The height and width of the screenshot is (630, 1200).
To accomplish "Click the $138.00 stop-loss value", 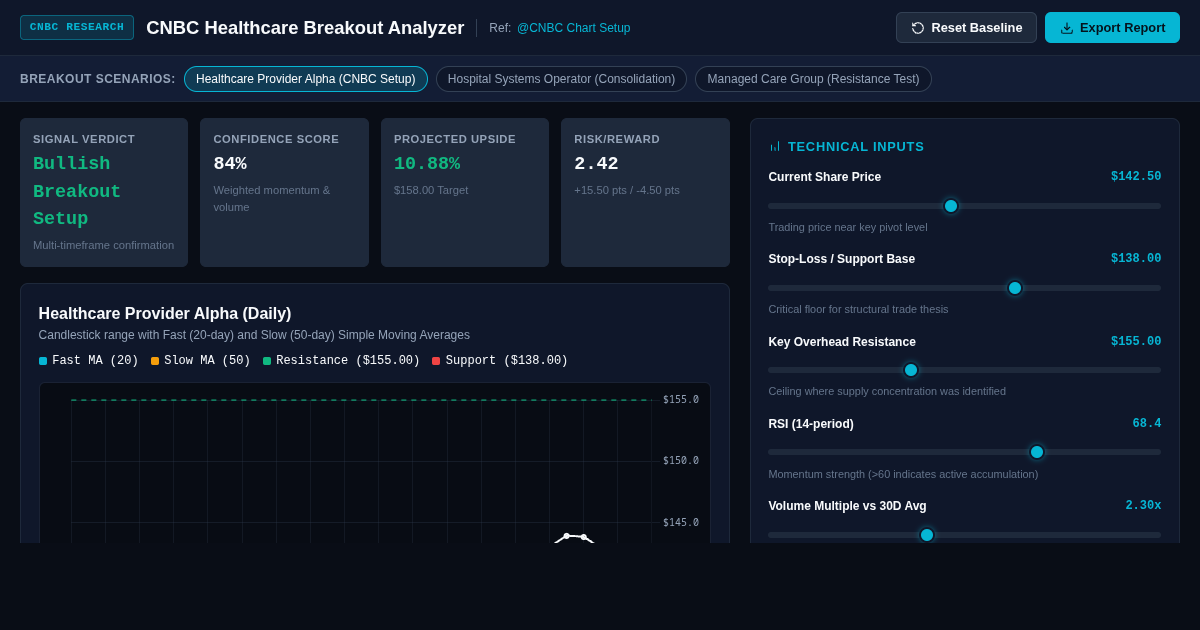I will point(1136,259).
